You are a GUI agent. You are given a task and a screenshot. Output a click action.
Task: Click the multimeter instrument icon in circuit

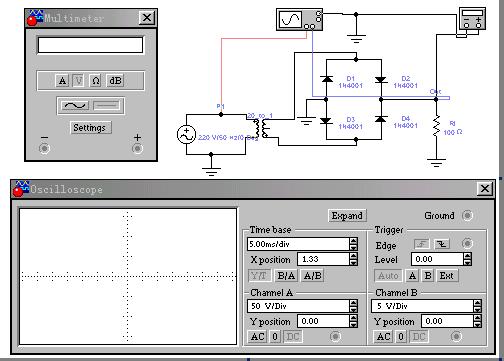coord(472,19)
